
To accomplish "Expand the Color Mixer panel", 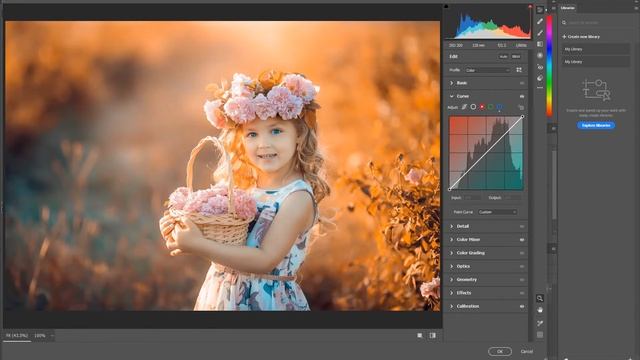I will point(451,240).
